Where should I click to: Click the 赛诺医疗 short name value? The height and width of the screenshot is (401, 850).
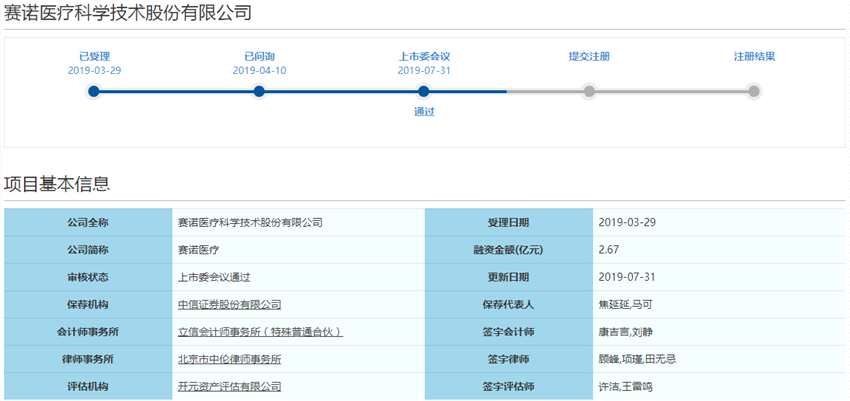pyautogui.click(x=198, y=250)
